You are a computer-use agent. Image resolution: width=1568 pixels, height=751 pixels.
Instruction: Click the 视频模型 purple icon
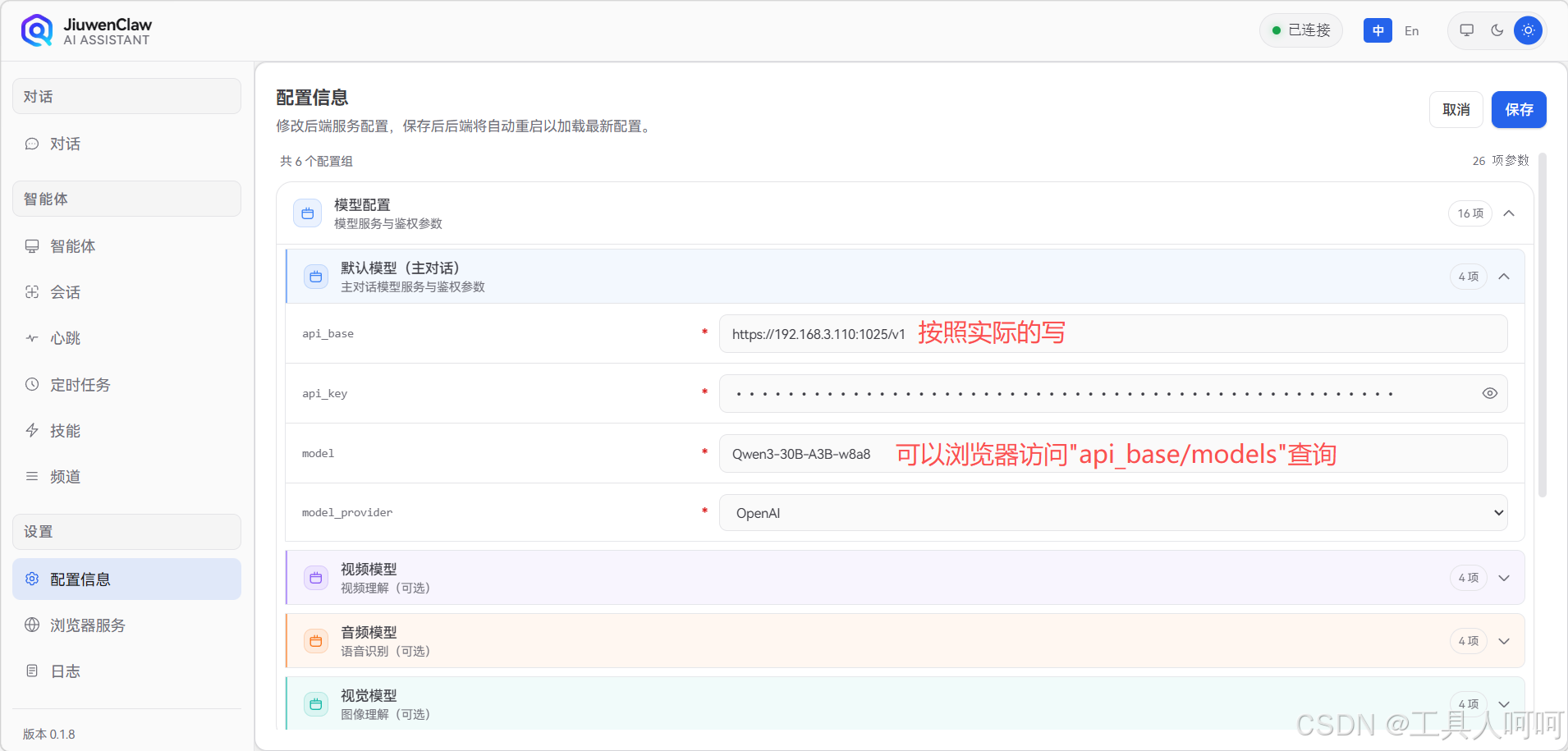click(x=315, y=578)
